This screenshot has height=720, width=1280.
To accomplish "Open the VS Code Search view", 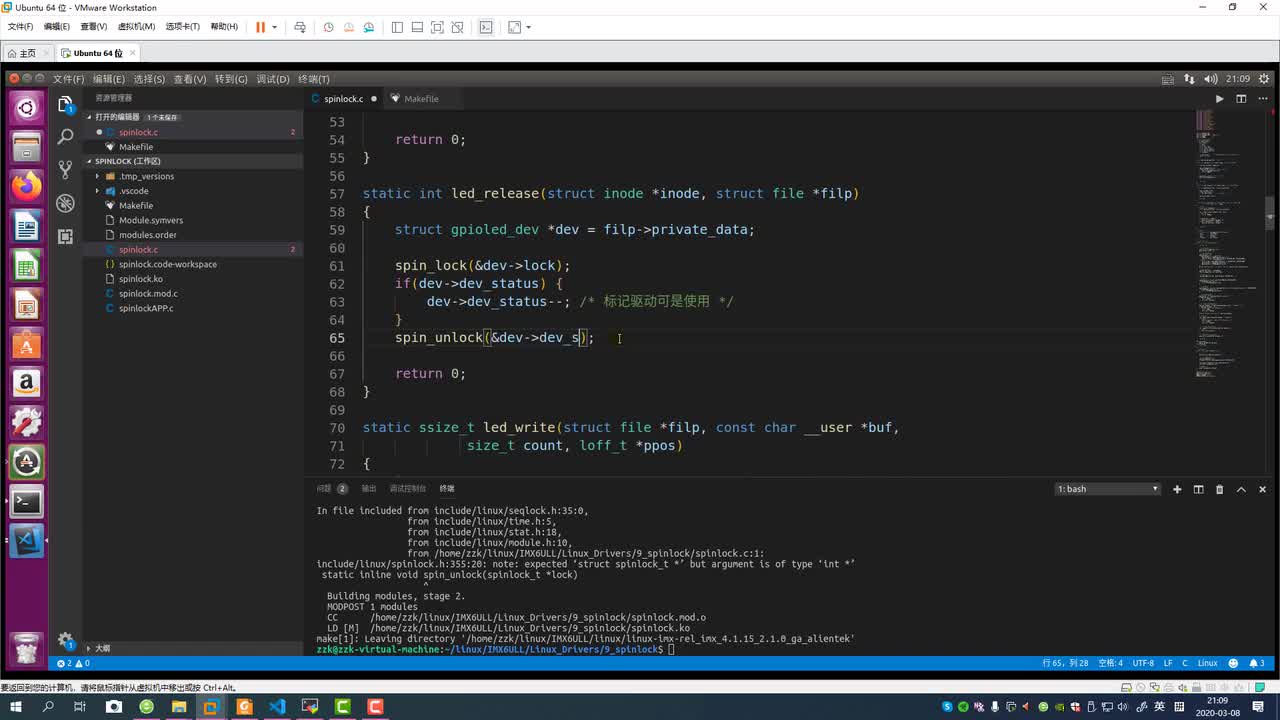I will pos(66,136).
